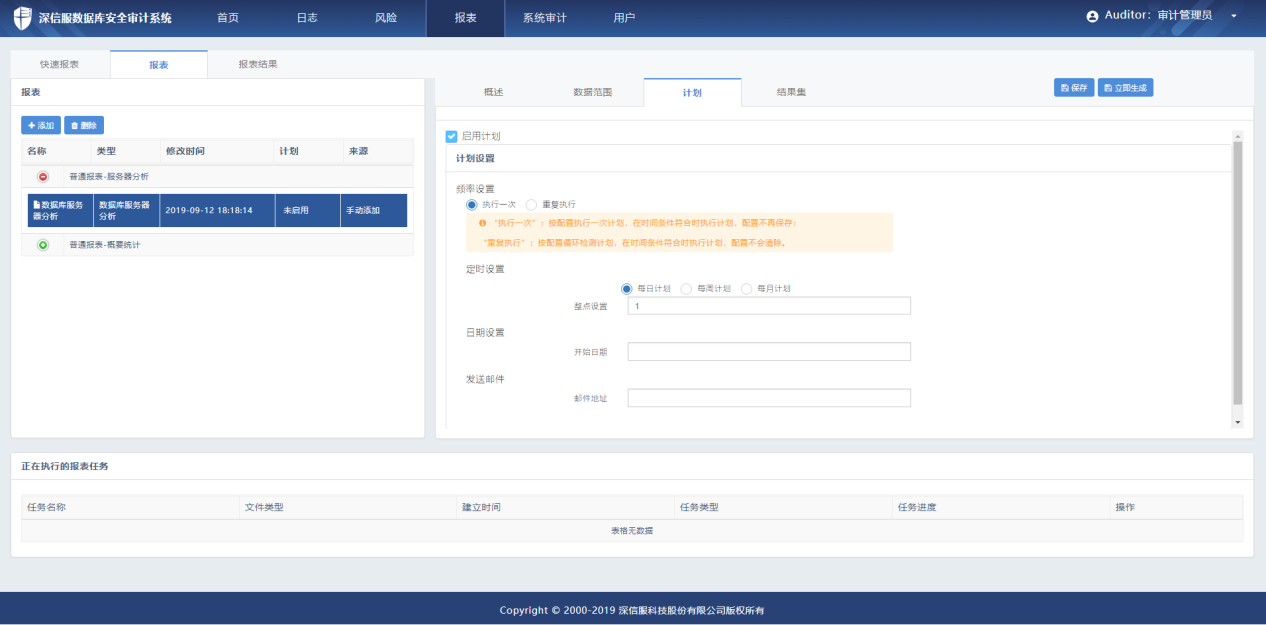Click the file icon of 数据库服务器分析 report
This screenshot has height=625, width=1266.
tap(36, 204)
